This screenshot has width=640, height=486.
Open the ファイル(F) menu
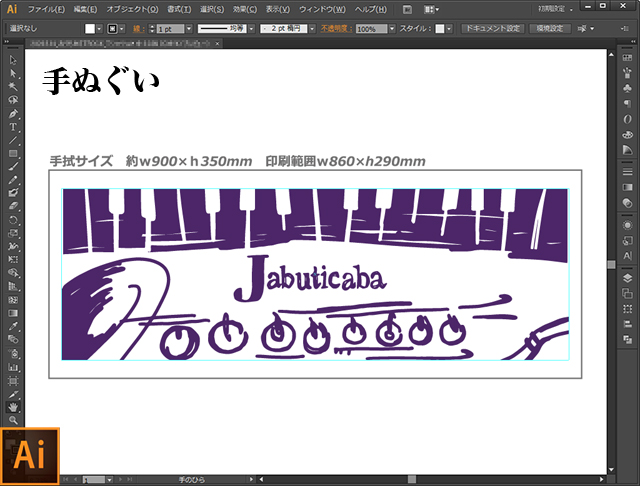point(46,9)
